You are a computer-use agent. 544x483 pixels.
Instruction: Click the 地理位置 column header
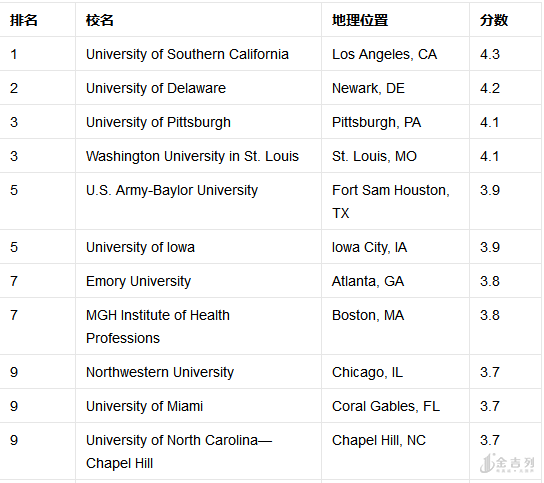[360, 20]
